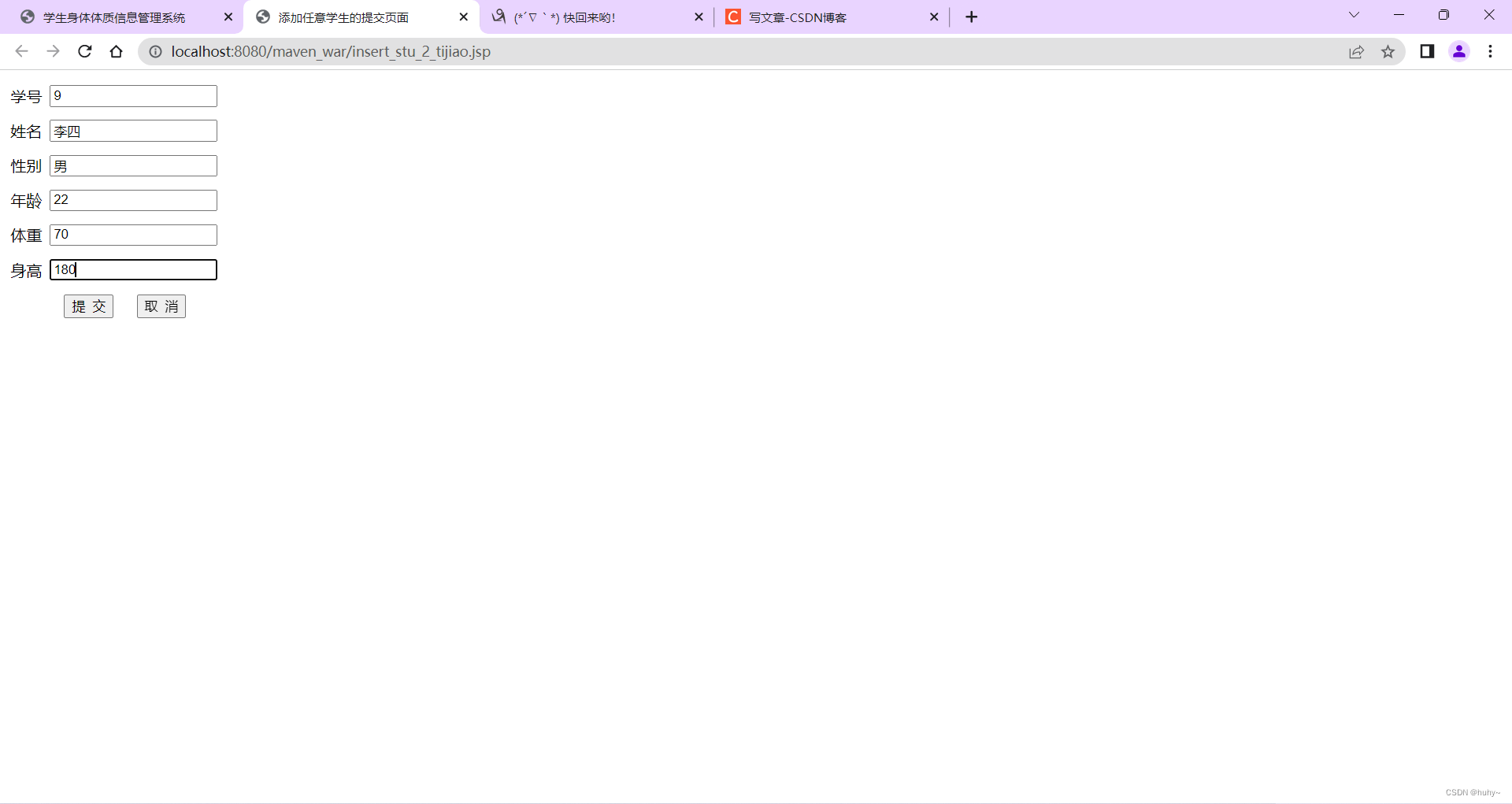The image size is (1512, 804).
Task: Click the 取消 cancel button
Action: 161,306
